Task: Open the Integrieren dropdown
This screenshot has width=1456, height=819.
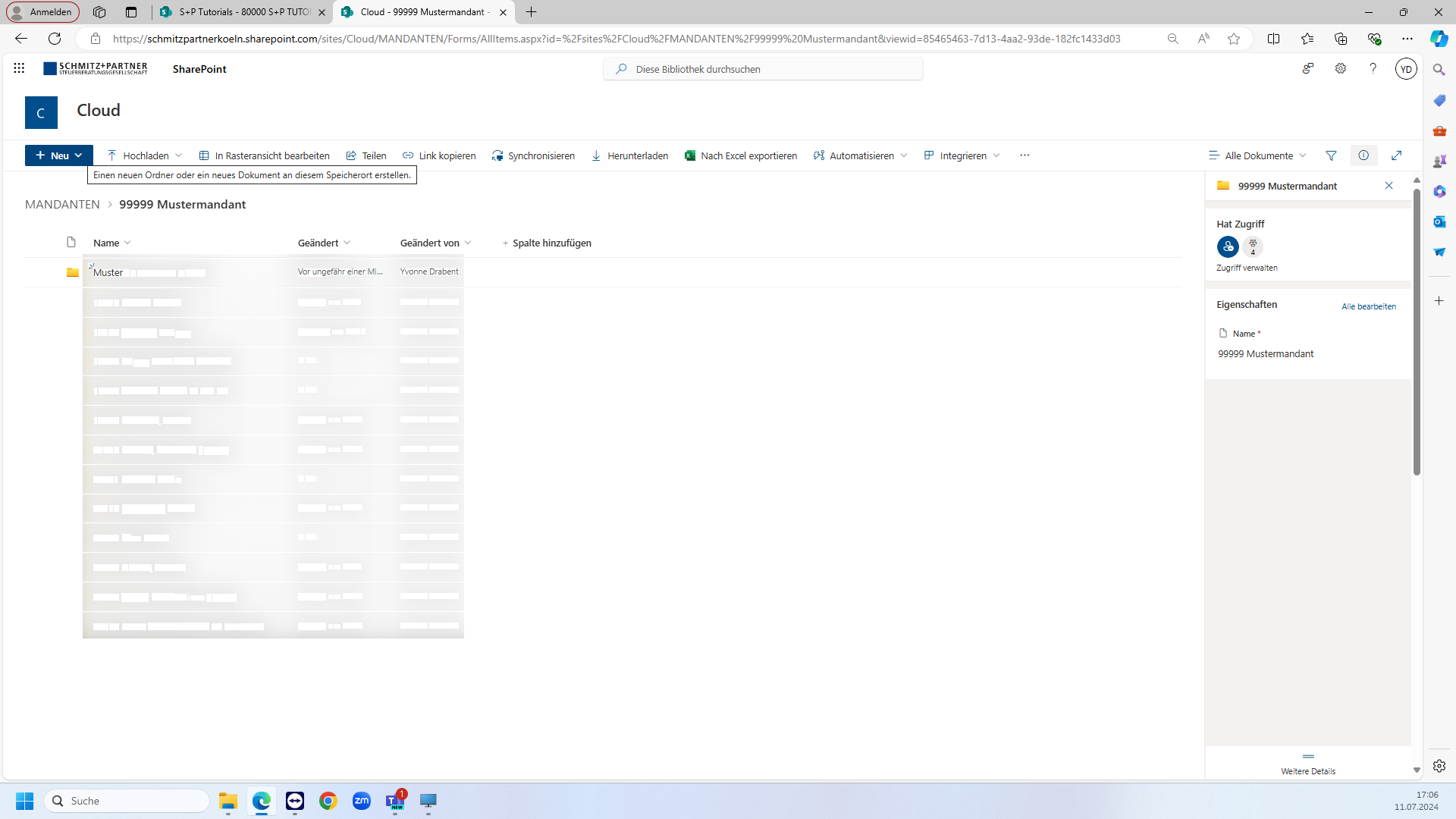Action: tap(962, 155)
